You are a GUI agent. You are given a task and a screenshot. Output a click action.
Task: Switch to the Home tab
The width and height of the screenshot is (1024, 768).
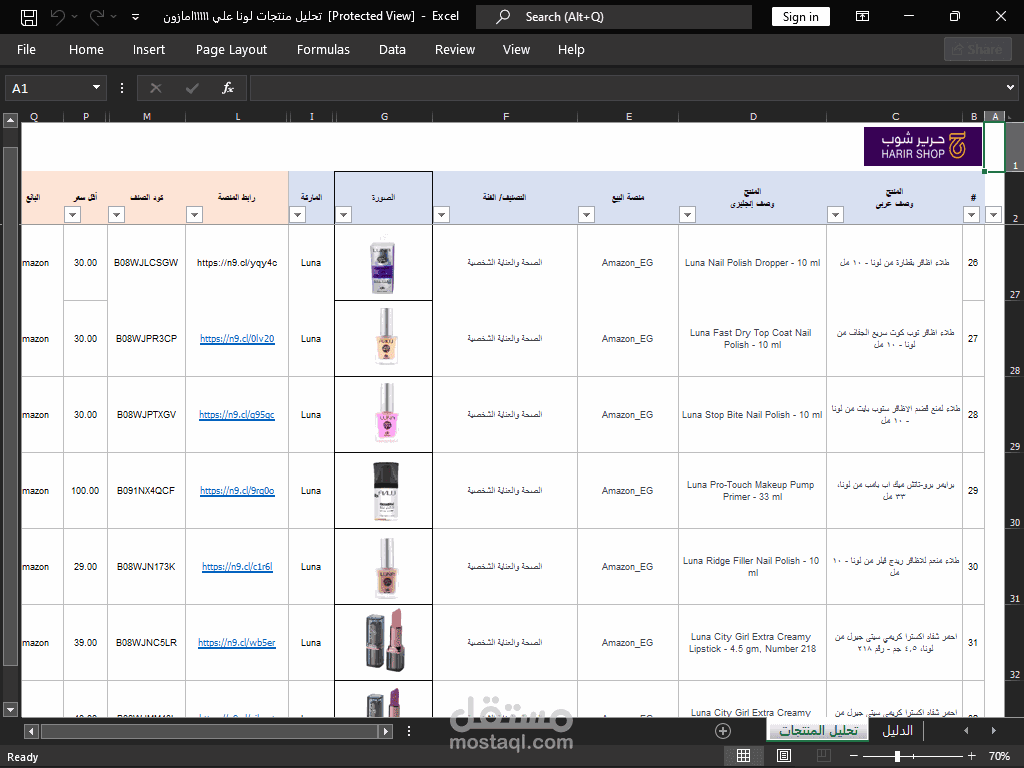[x=86, y=50]
